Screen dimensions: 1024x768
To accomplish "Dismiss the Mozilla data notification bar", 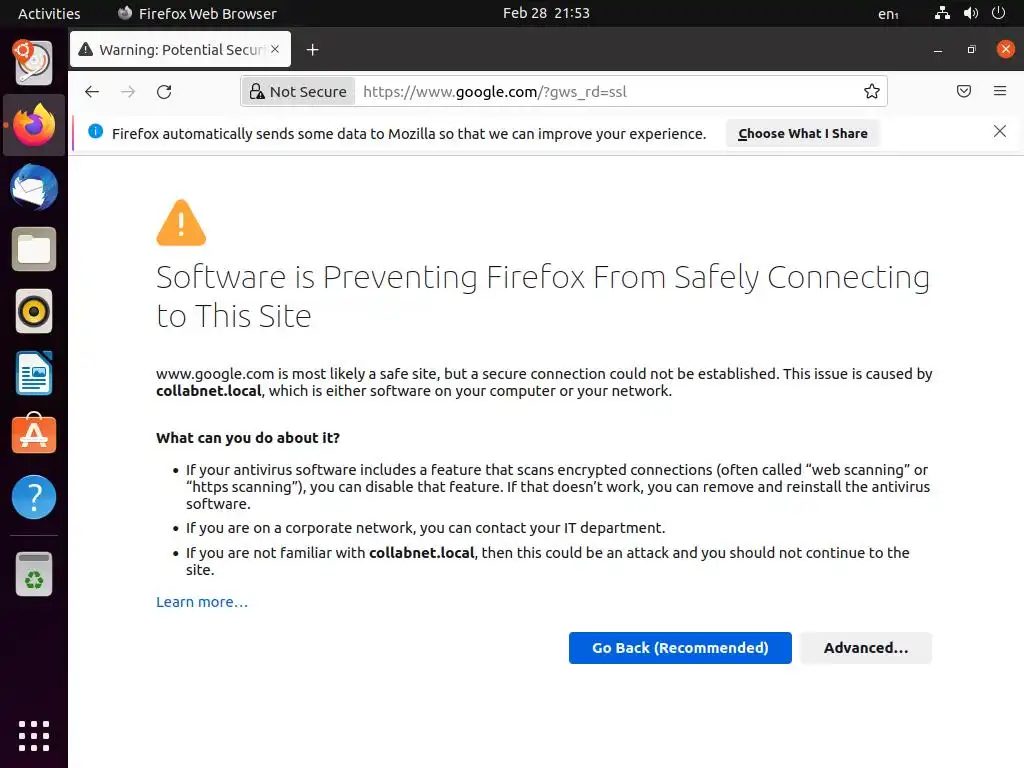I will point(999,132).
